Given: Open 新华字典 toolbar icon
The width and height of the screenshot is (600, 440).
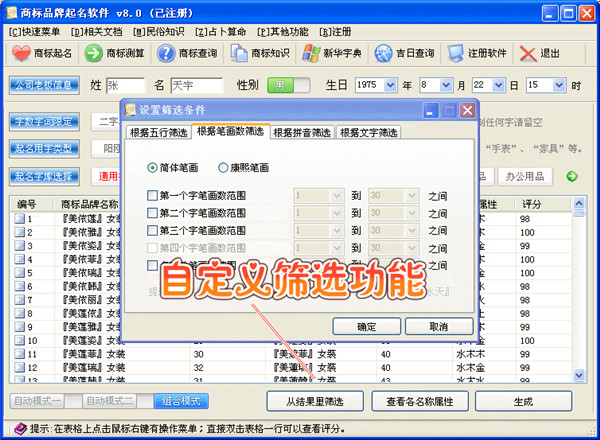Looking at the screenshot, I should click(x=311, y=53).
